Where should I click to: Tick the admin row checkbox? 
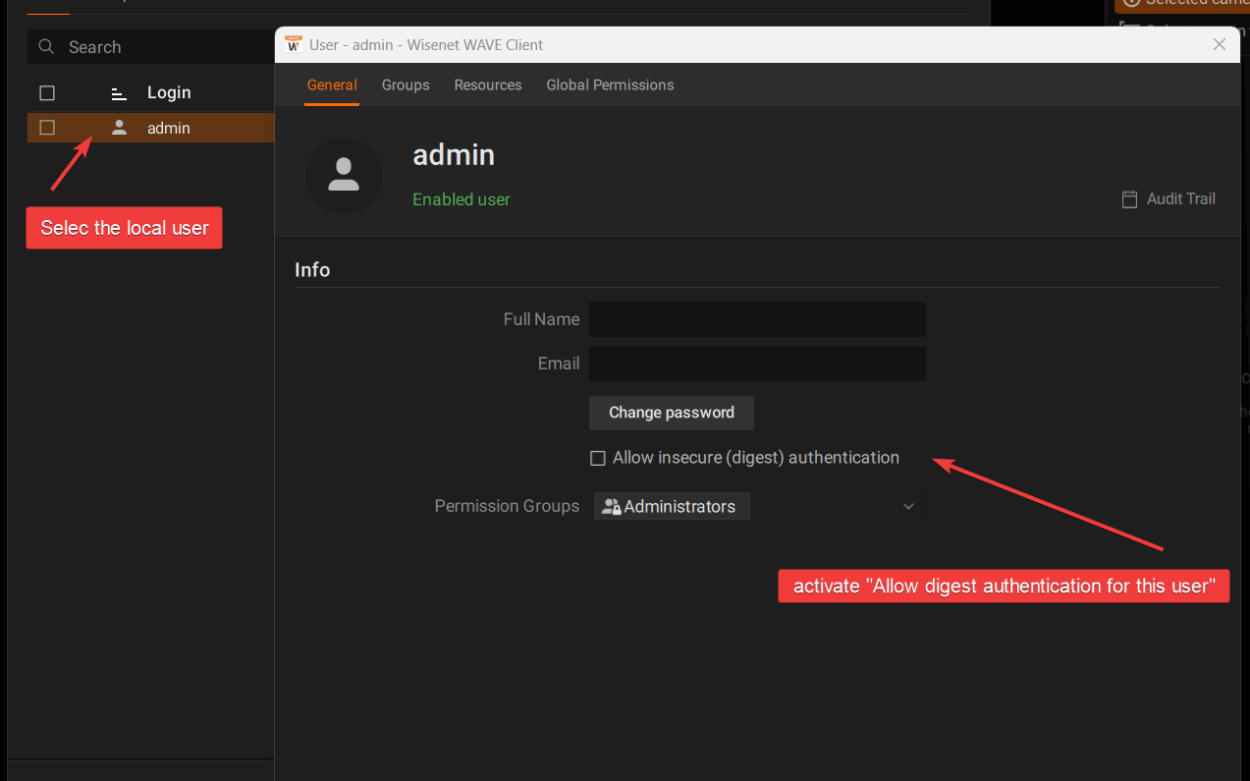coord(47,128)
